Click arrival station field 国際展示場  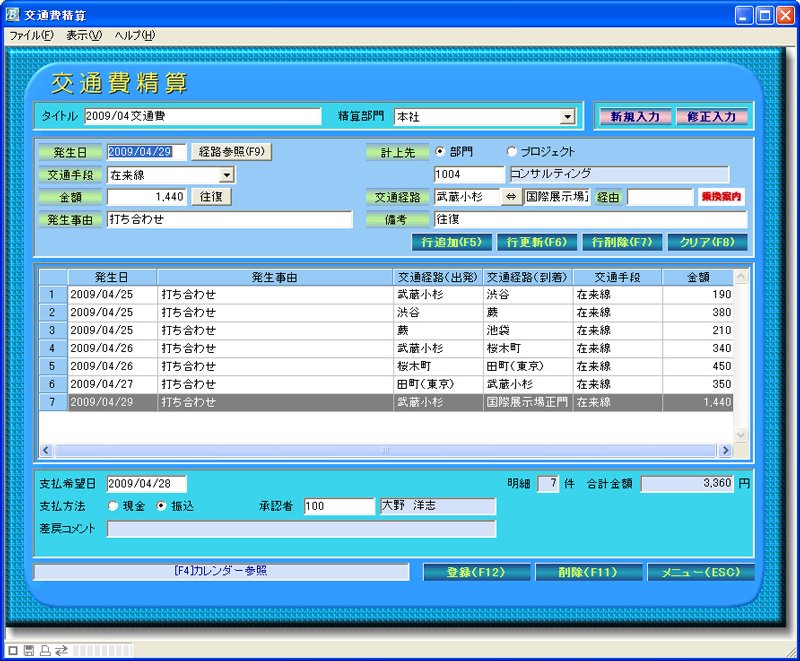[x=557, y=197]
